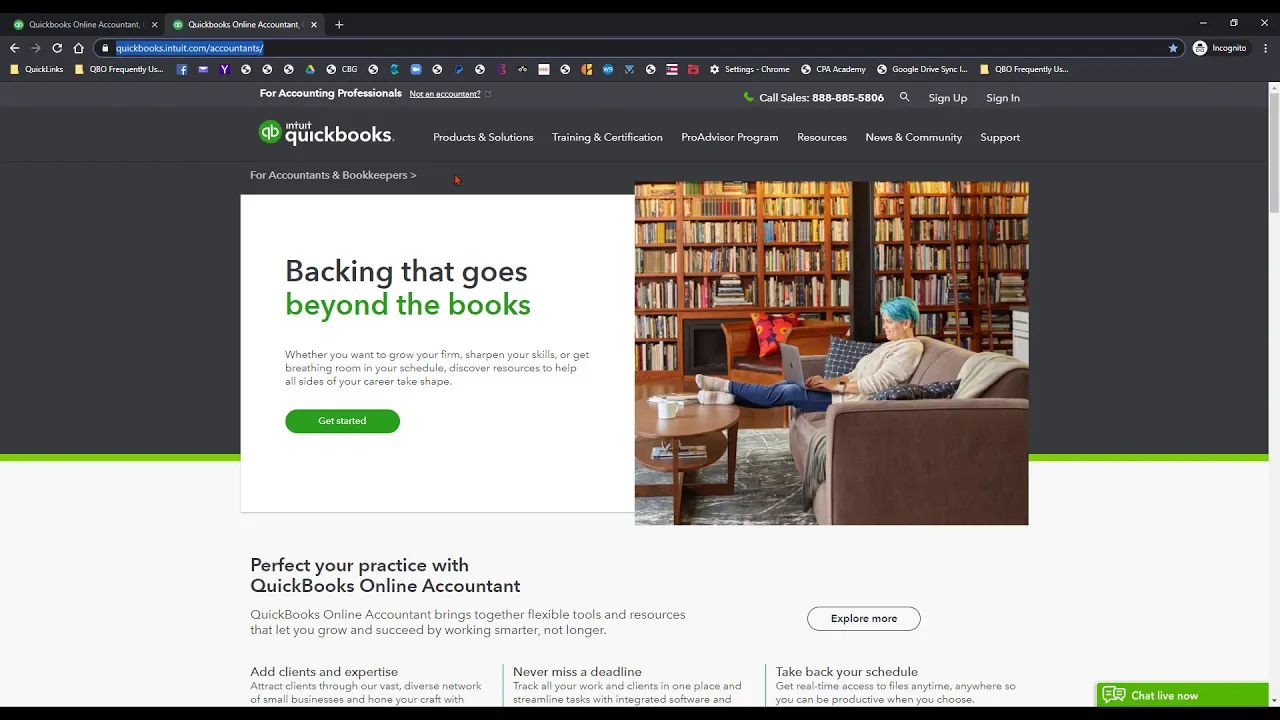
Task: Open the Incognito profile indicator
Action: pos(1220,48)
